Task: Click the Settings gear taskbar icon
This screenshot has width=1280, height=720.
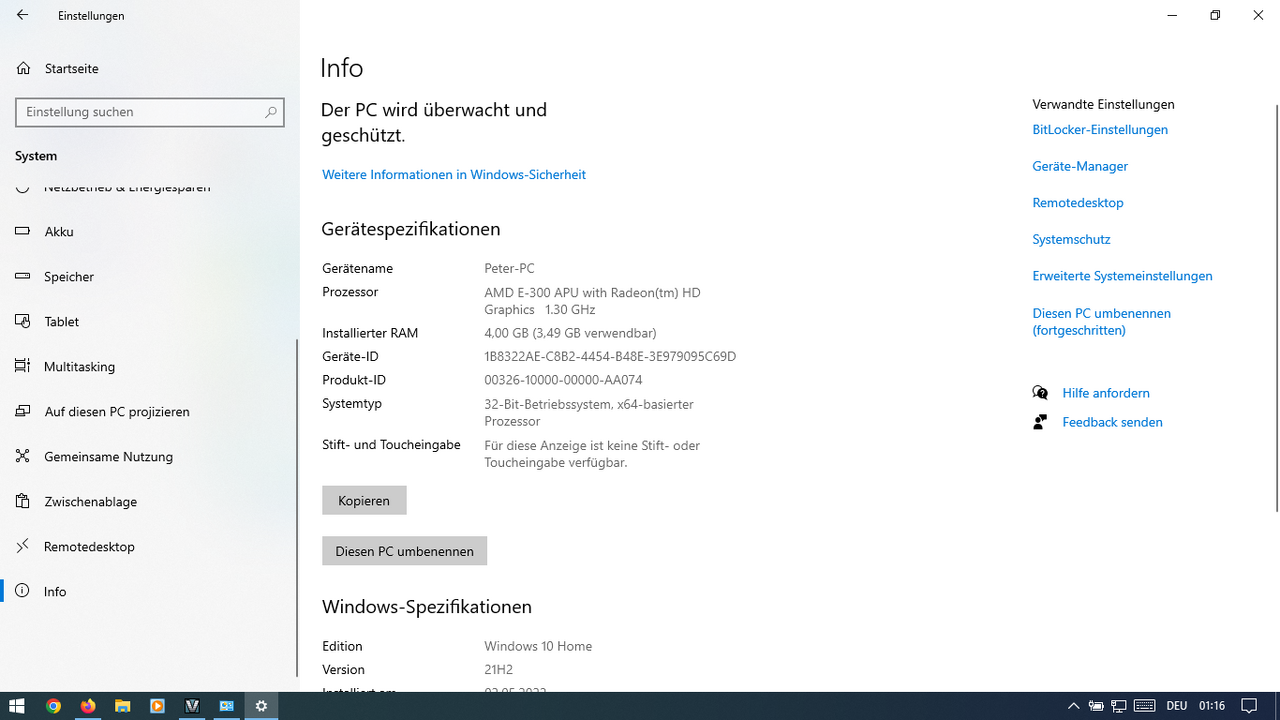Action: point(261,706)
